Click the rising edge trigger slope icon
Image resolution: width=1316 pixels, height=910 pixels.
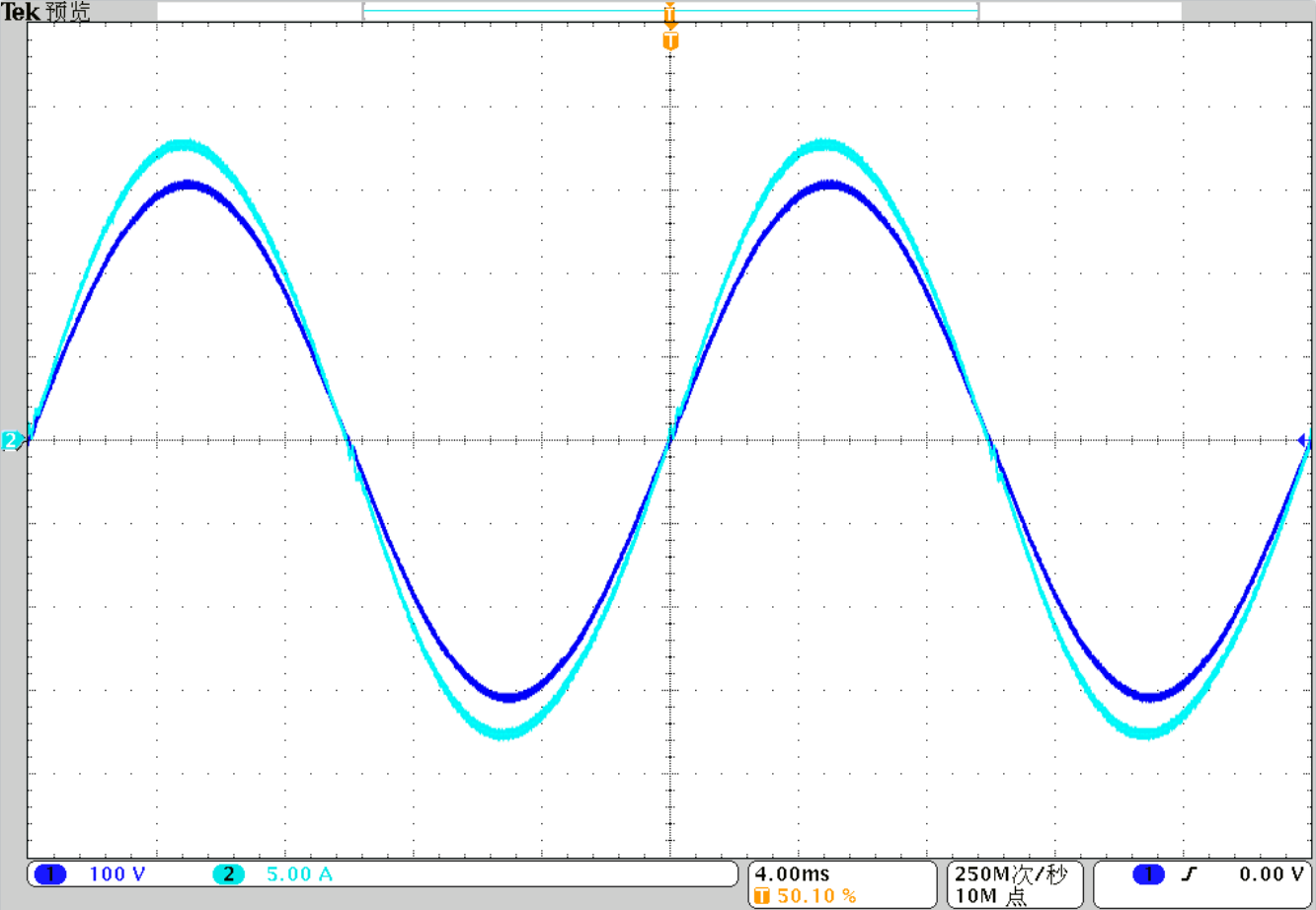pos(1190,873)
